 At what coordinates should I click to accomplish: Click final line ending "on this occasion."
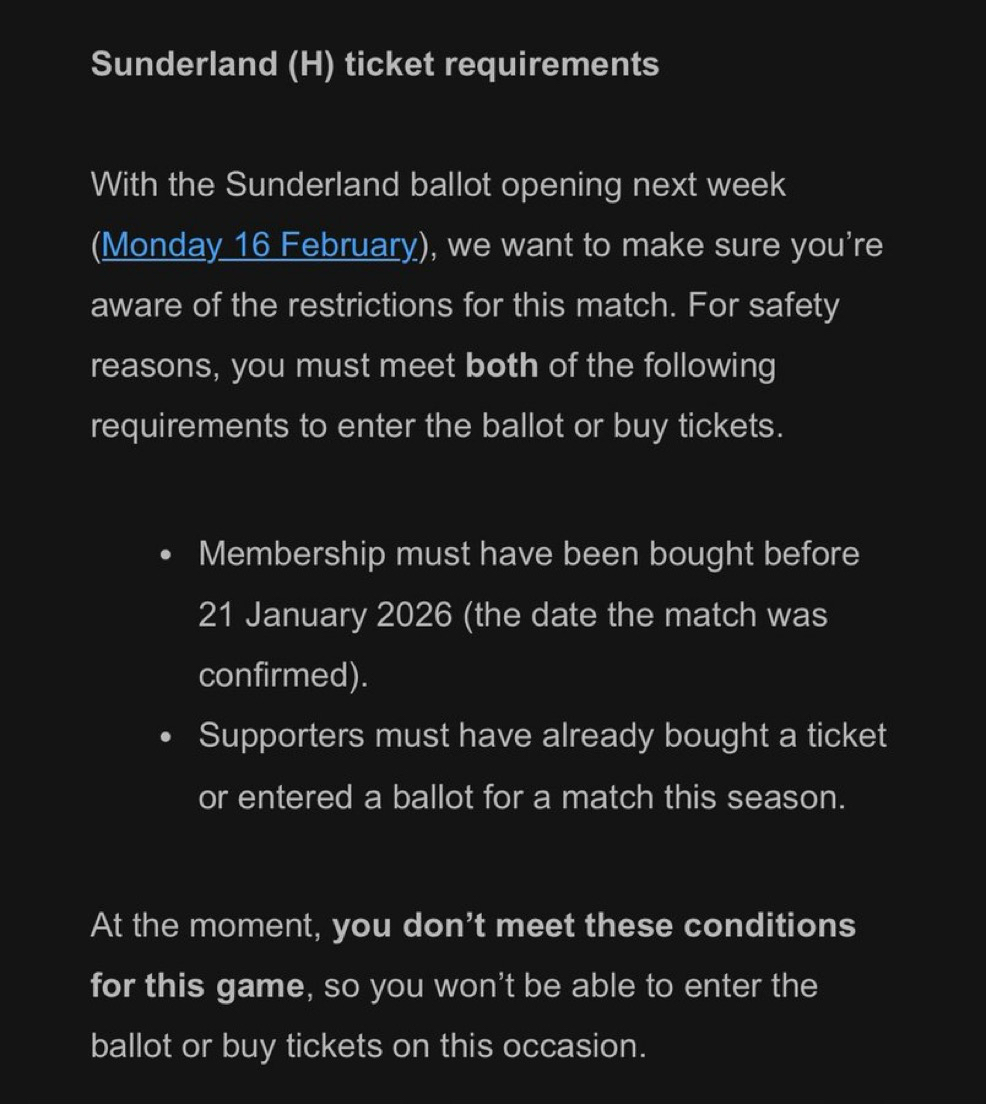tap(368, 1046)
